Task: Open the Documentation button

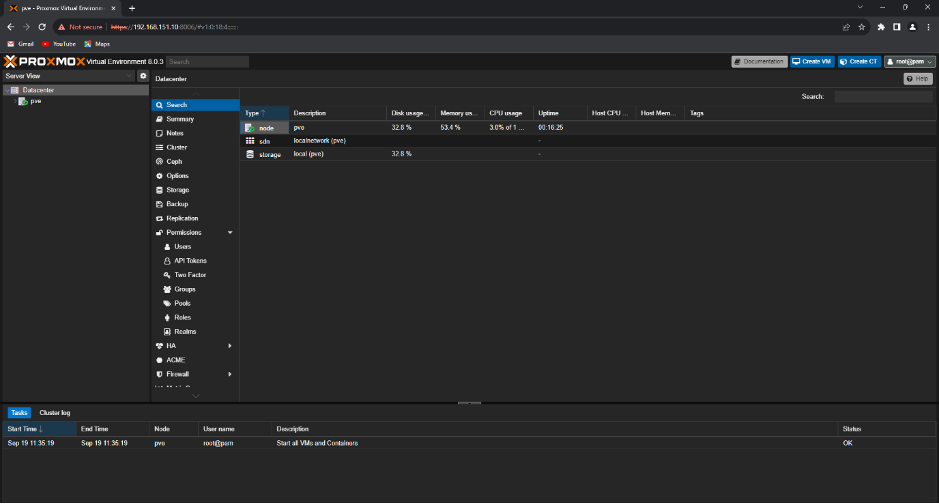Action: click(759, 62)
